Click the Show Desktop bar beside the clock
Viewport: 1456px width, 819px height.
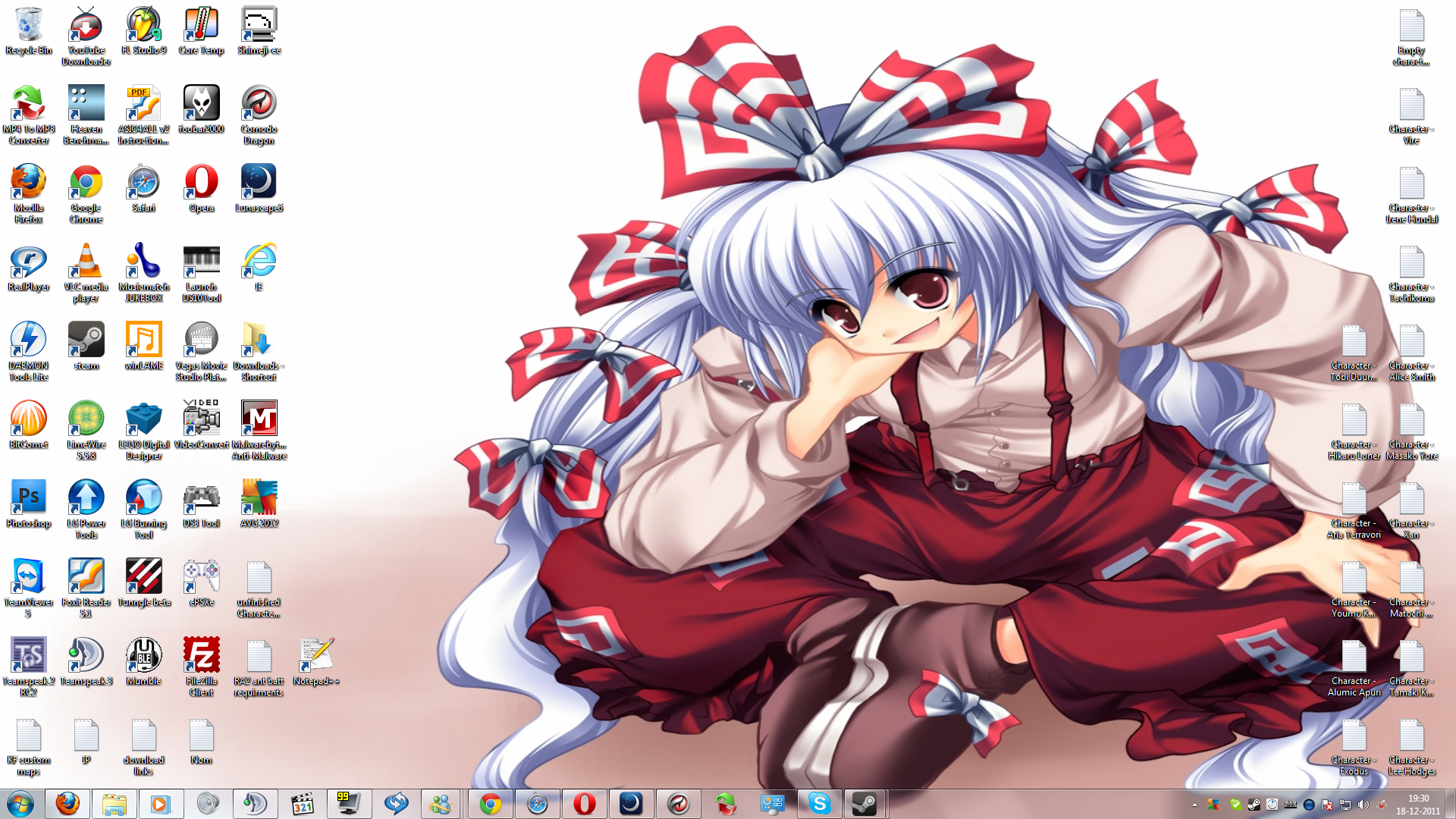1450,804
